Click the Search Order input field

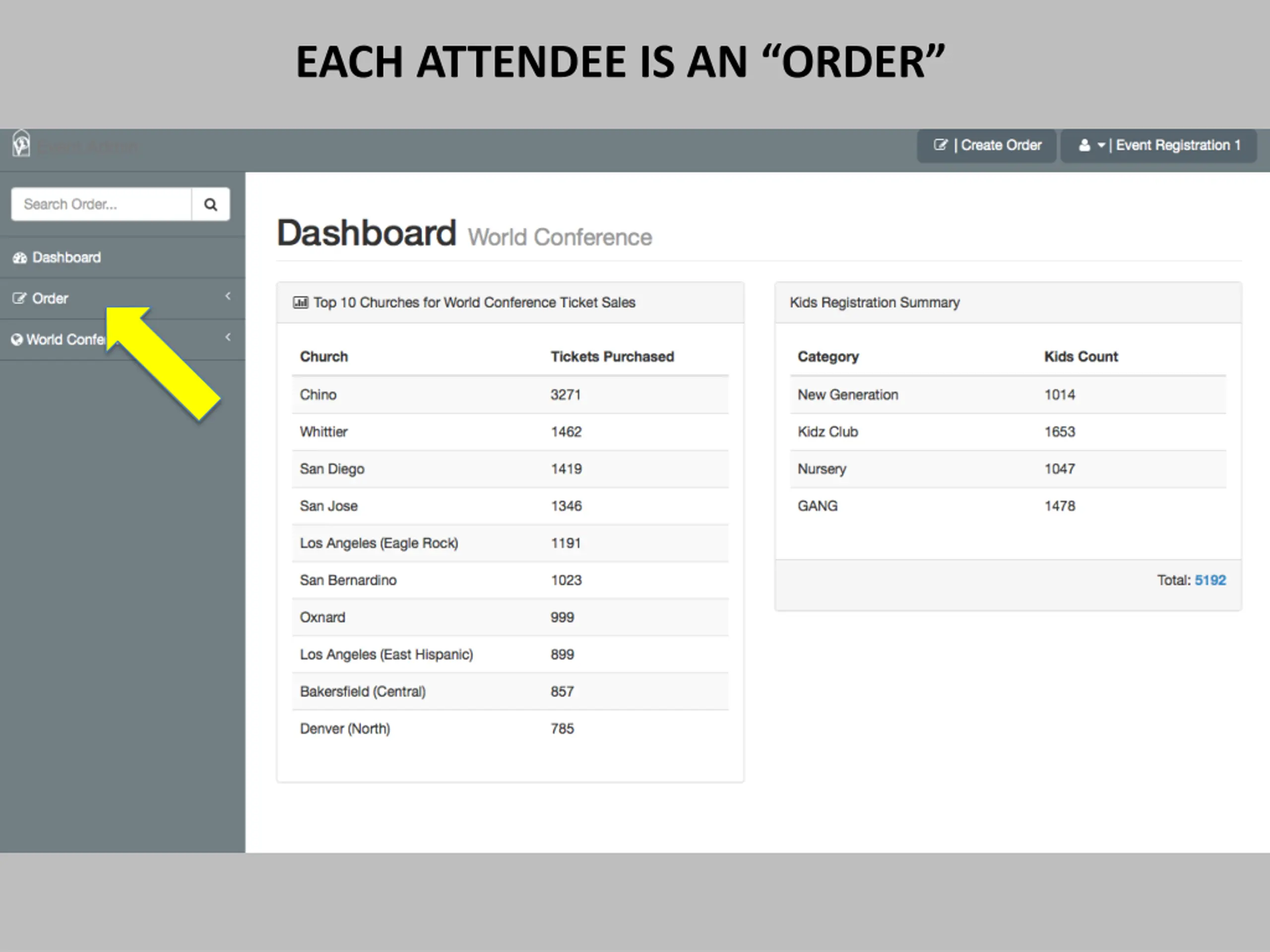pos(101,204)
